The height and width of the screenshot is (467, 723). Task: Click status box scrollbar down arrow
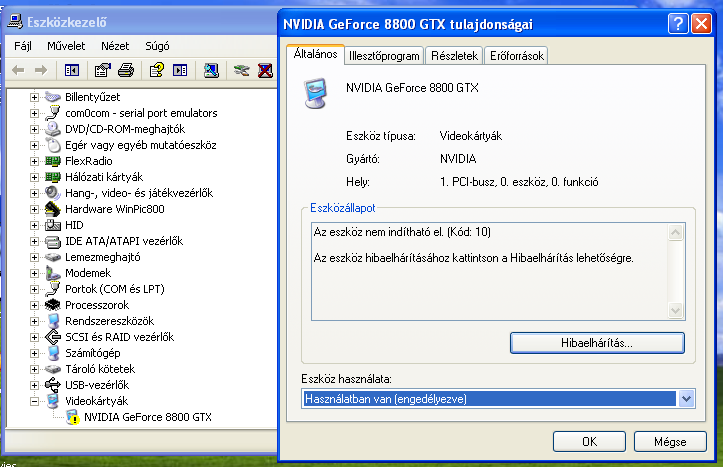(x=676, y=310)
